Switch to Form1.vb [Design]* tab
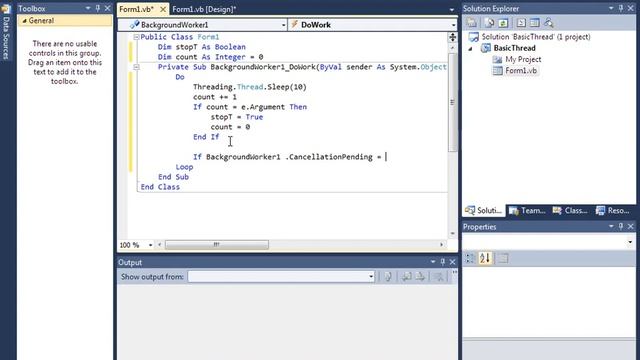 [x=204, y=9]
